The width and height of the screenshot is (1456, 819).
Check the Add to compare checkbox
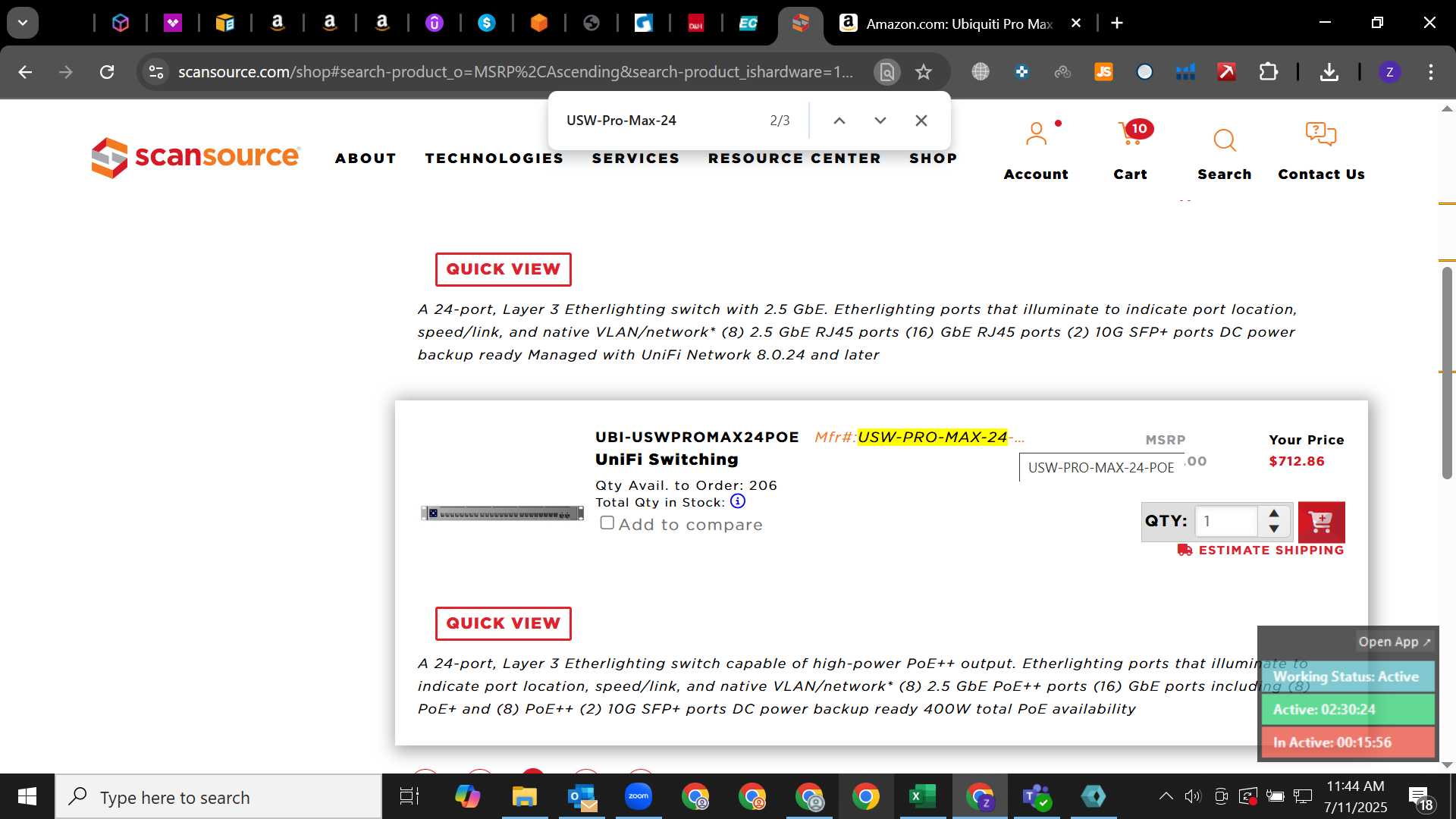tap(607, 522)
